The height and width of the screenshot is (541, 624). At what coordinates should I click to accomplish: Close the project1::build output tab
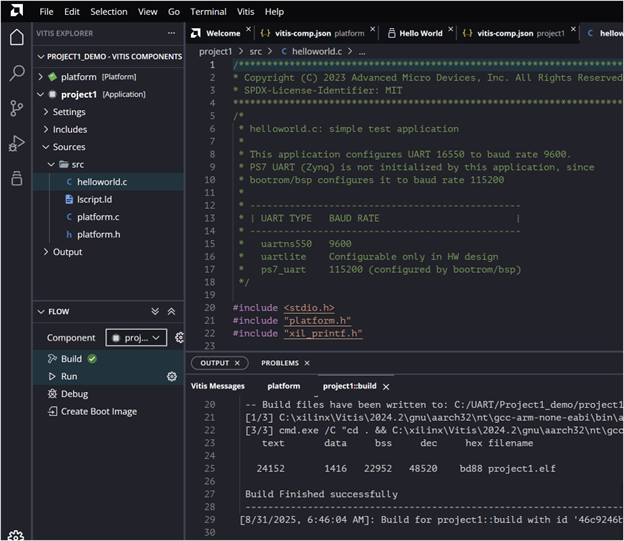[x=386, y=387]
